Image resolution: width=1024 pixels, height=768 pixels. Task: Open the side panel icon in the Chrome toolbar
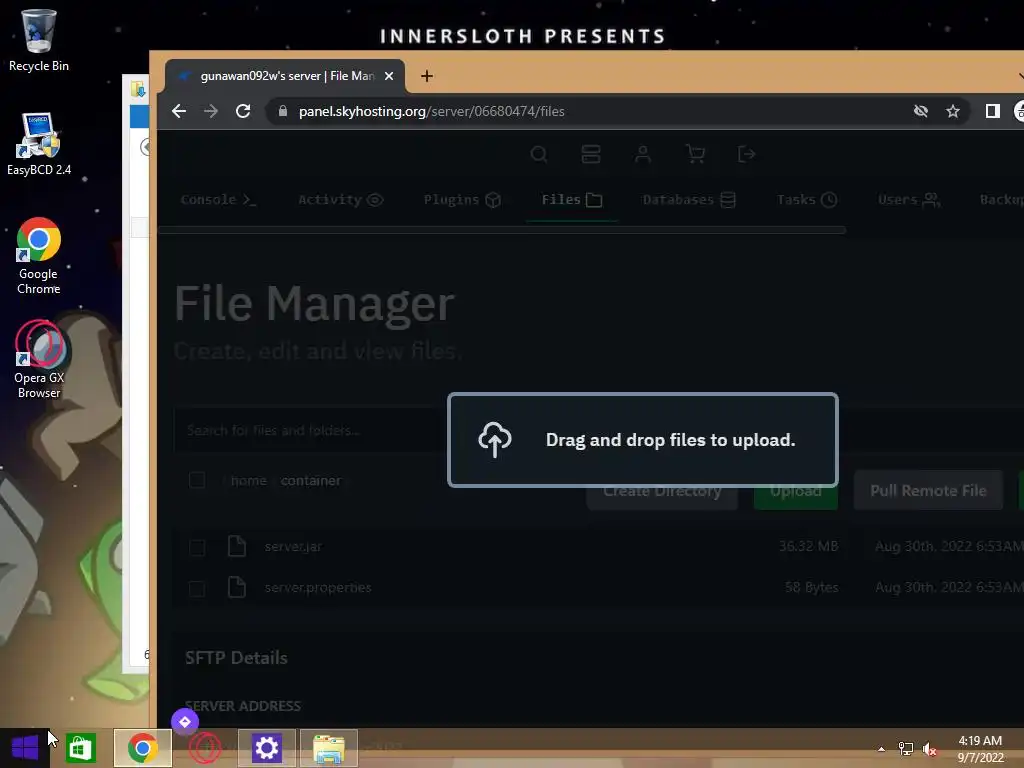993,111
